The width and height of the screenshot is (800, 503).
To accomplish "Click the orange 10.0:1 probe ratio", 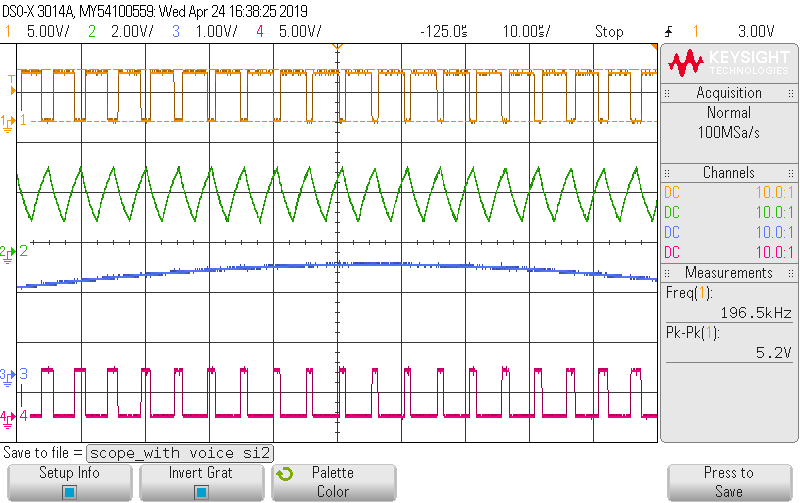I will 774,192.
